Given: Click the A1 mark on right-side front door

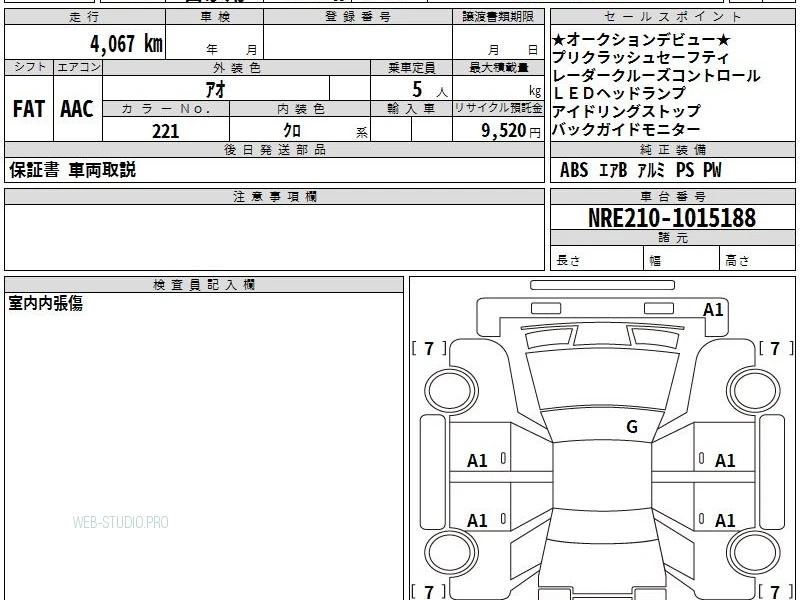Looking at the screenshot, I should (725, 461).
